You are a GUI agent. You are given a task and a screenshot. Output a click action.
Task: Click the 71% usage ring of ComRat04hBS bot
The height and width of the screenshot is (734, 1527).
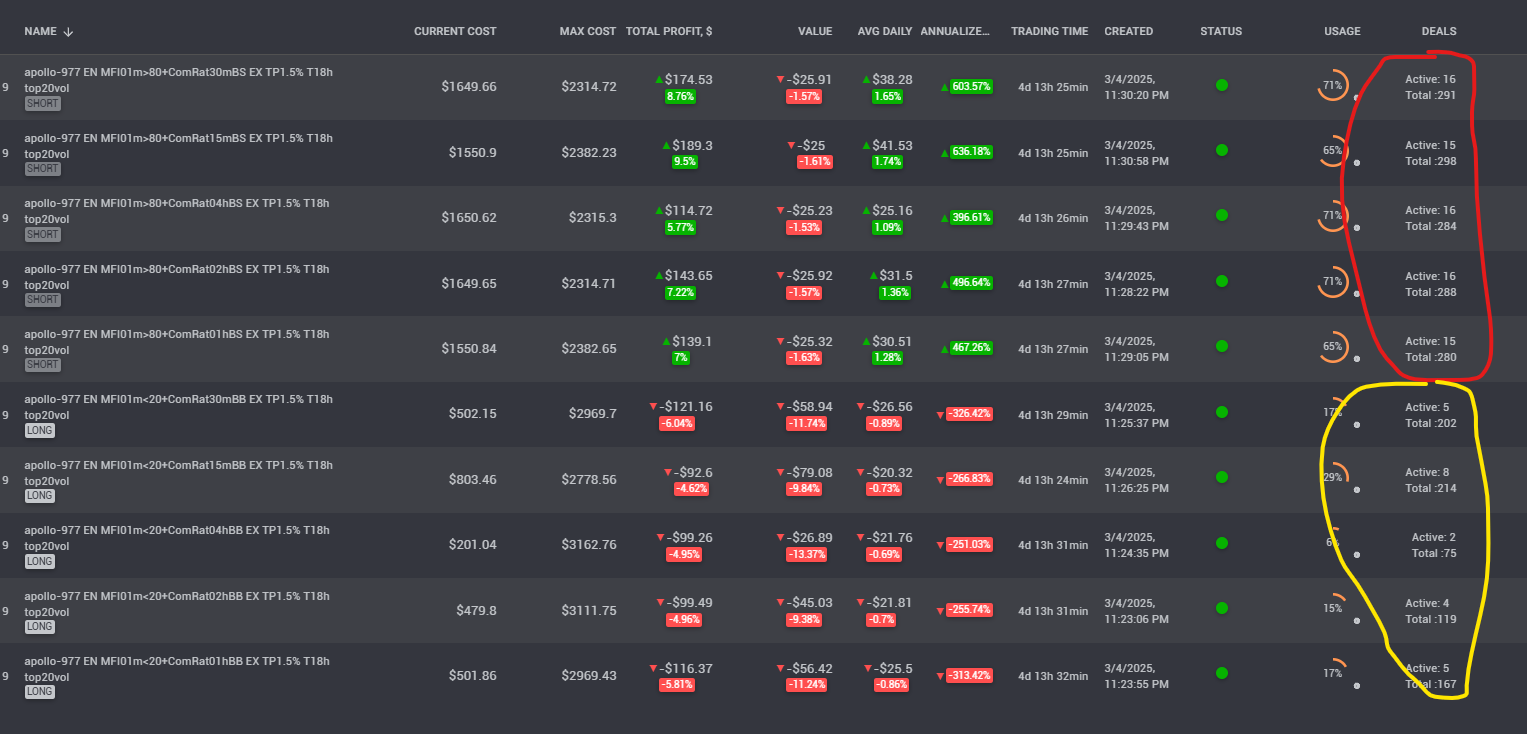pyautogui.click(x=1333, y=216)
